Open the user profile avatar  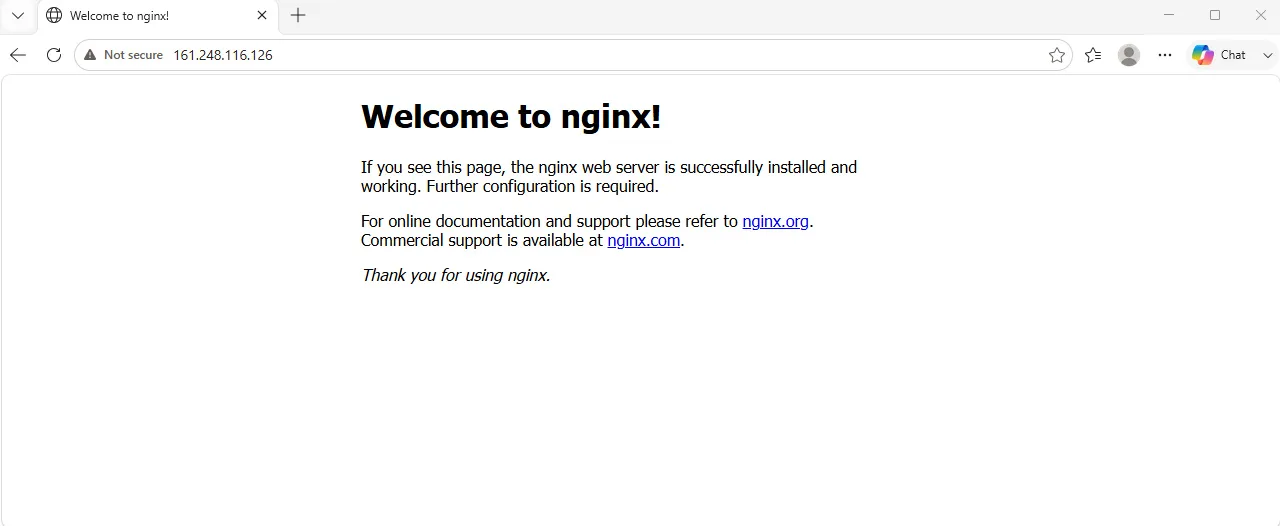(x=1129, y=55)
